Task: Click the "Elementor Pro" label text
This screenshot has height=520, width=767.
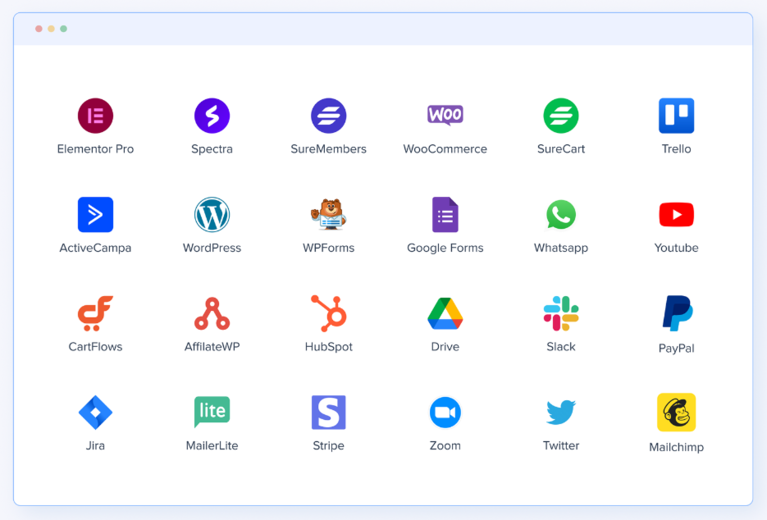Action: pos(95,149)
